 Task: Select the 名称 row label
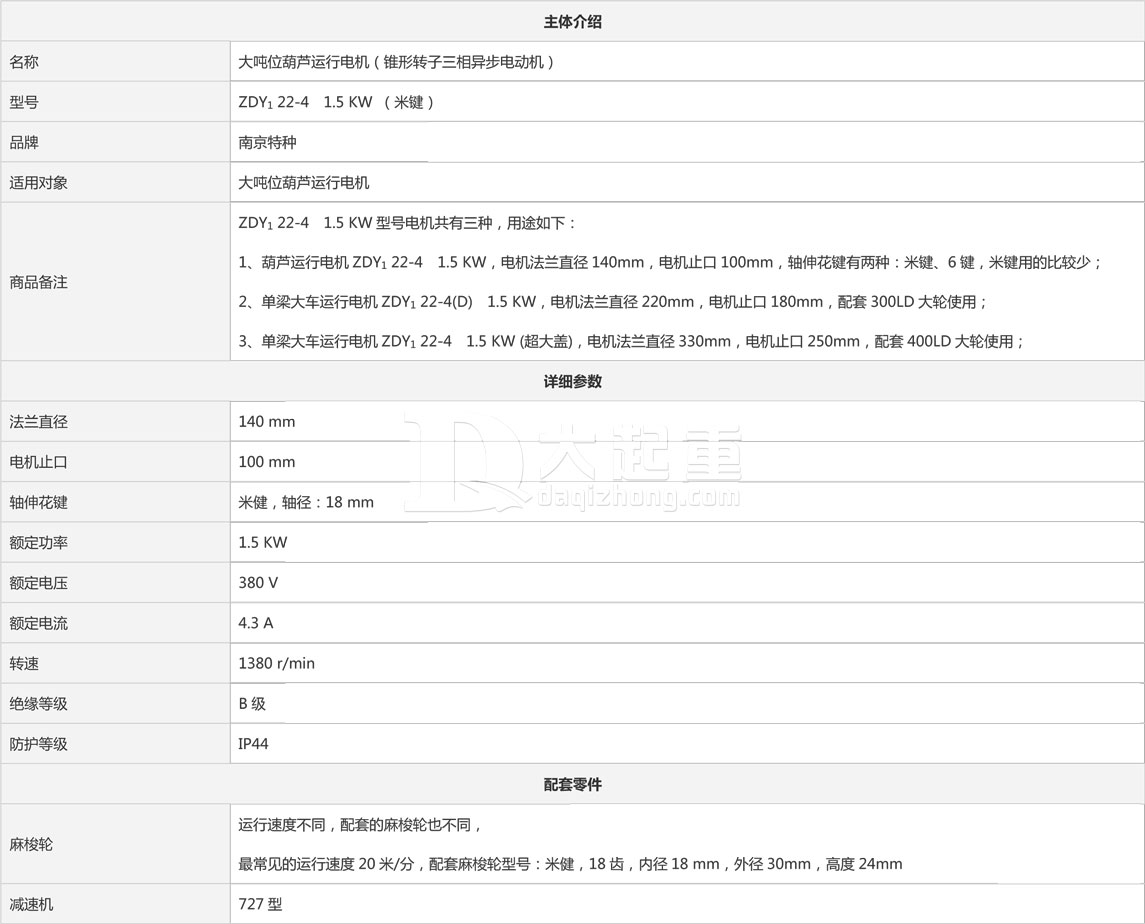[x=24, y=62]
